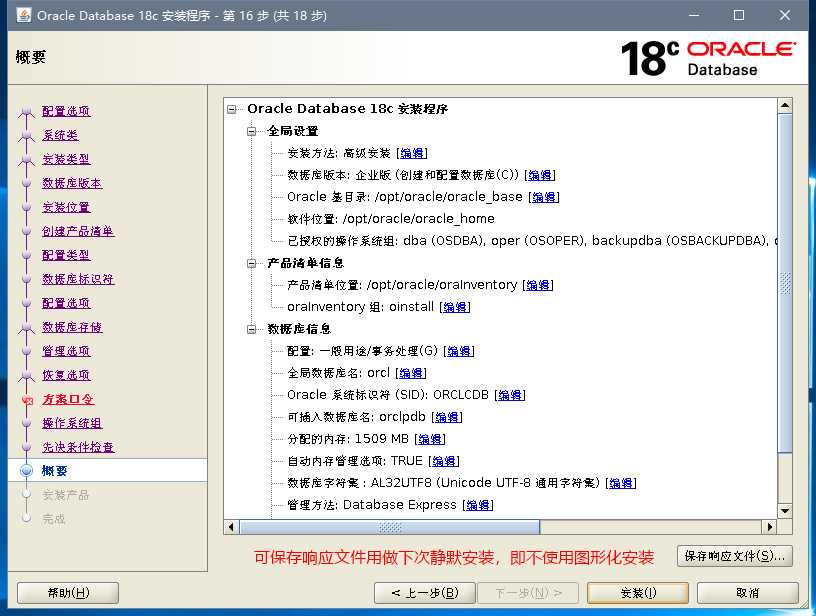Go to the 数据库标识符 step
816x616 pixels.
(x=78, y=279)
